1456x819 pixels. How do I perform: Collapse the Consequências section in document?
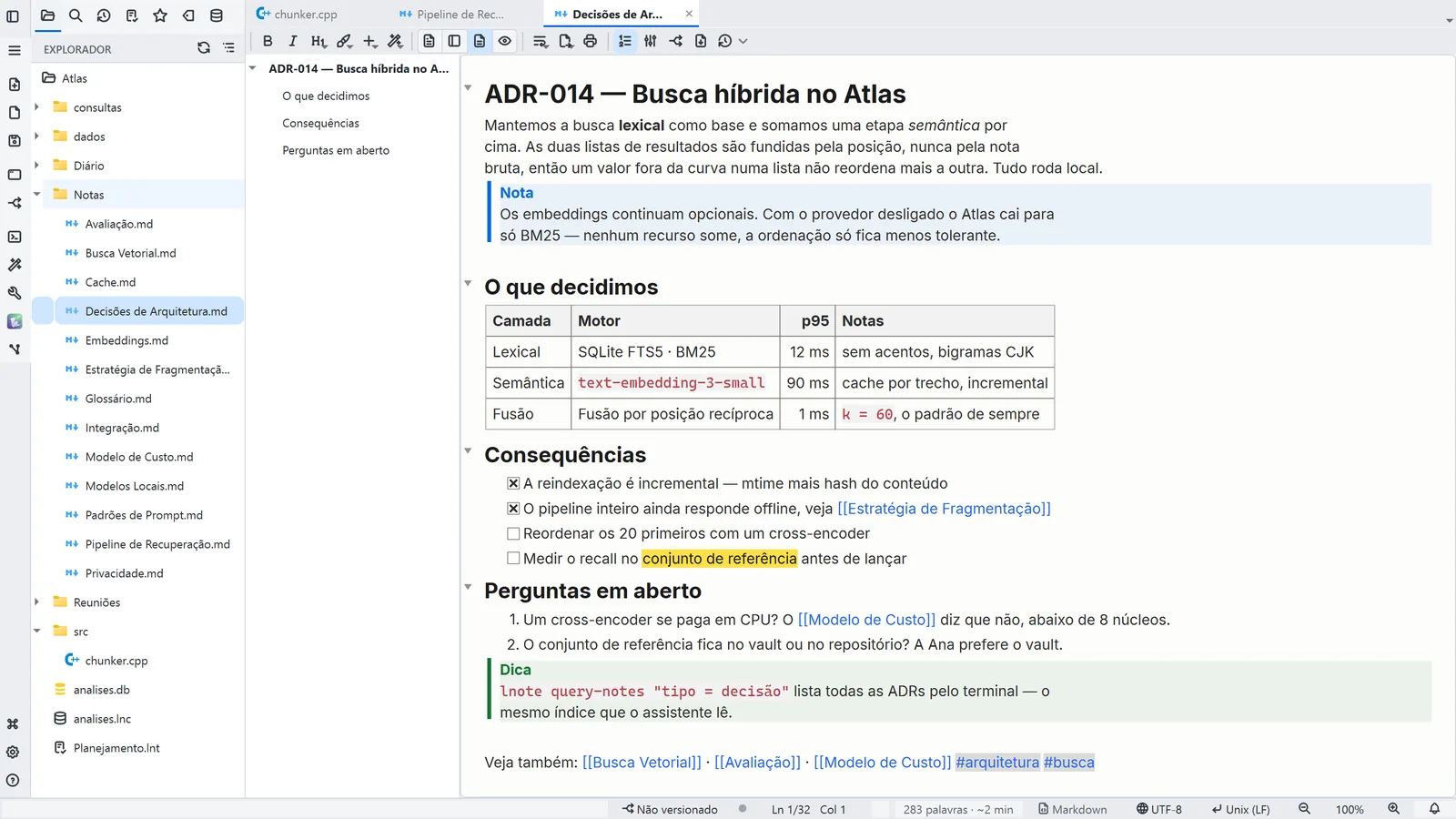tap(468, 451)
